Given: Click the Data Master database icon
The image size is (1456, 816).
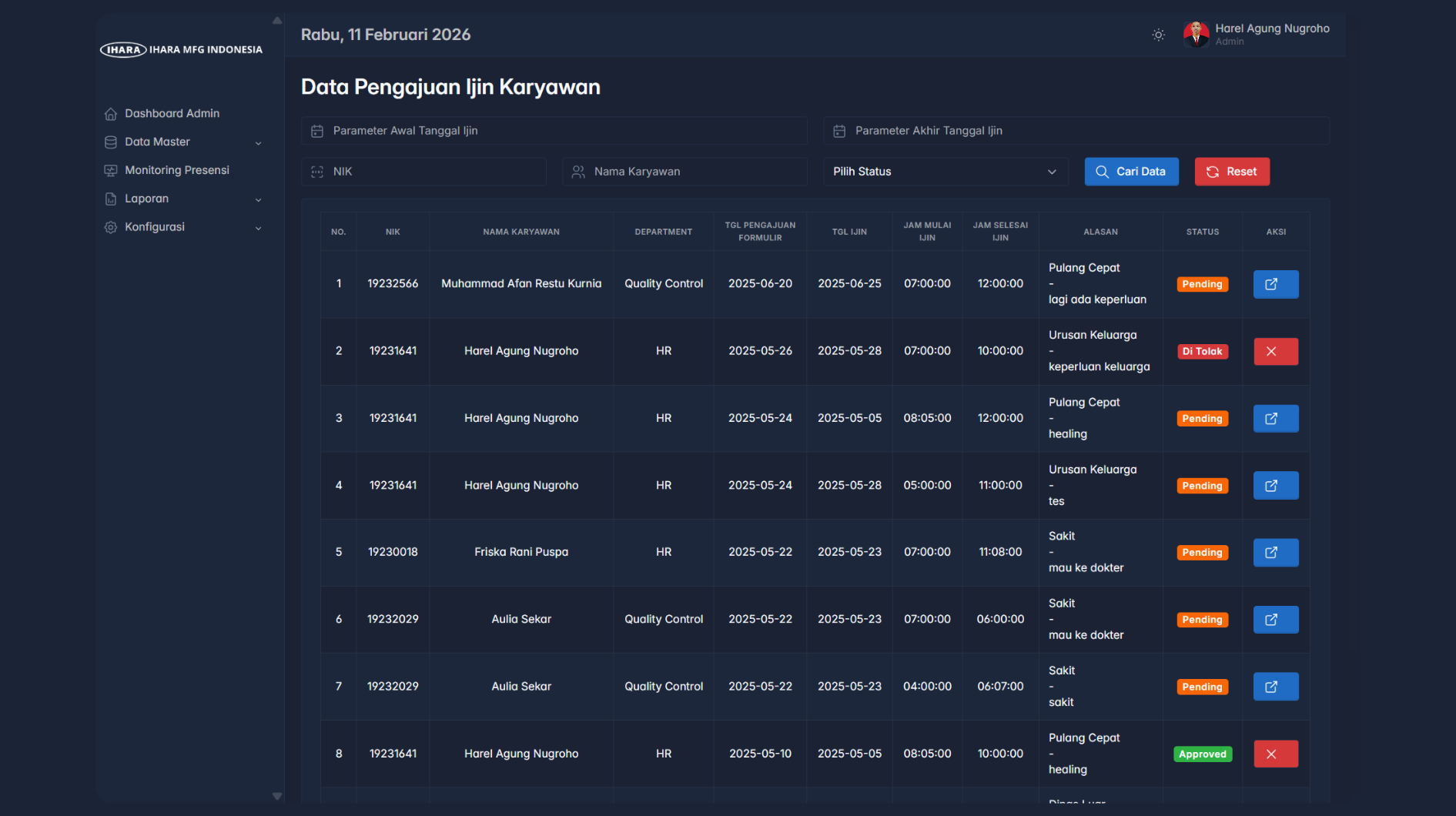Looking at the screenshot, I should [x=111, y=142].
